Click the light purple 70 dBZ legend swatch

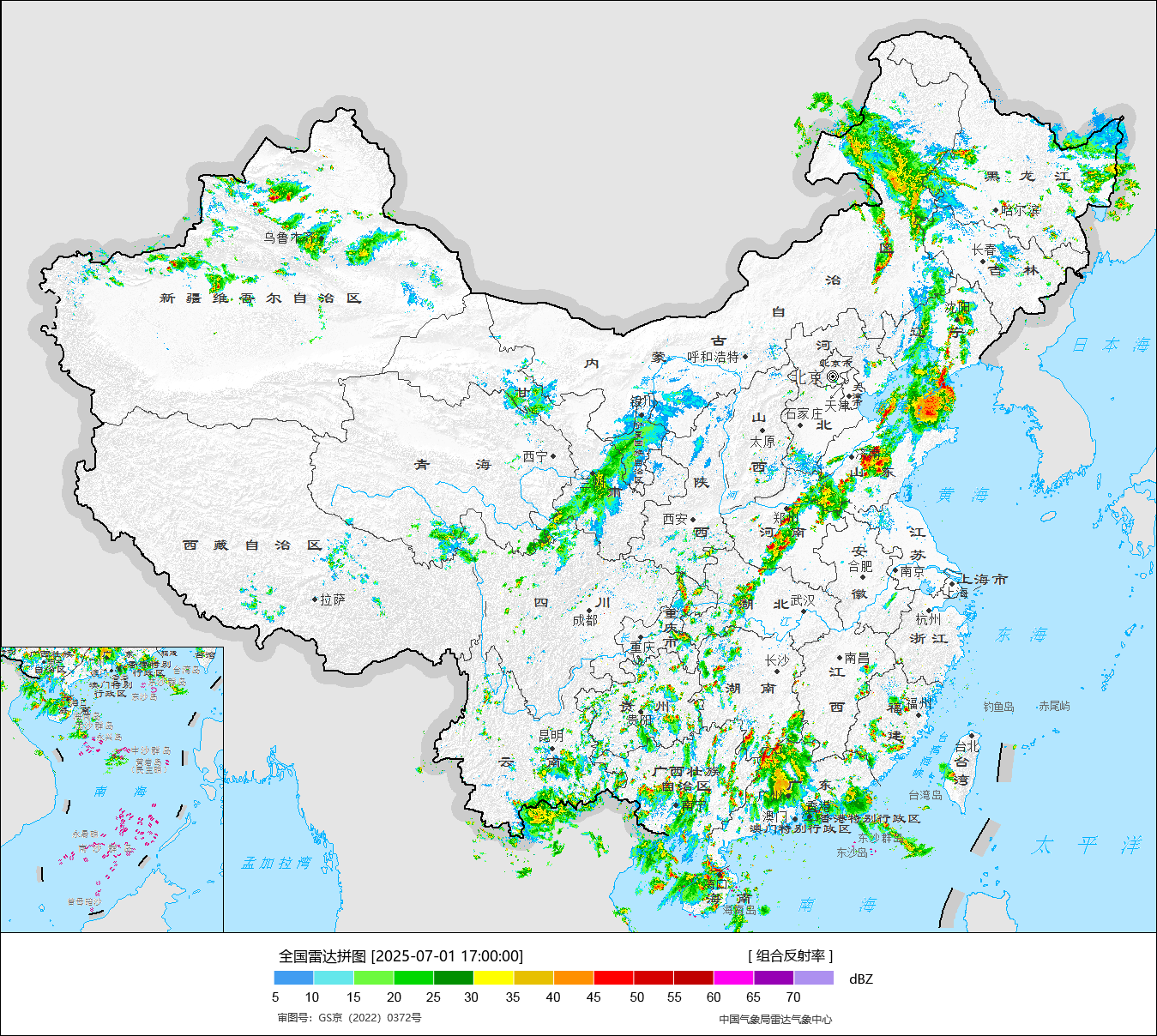[813, 978]
